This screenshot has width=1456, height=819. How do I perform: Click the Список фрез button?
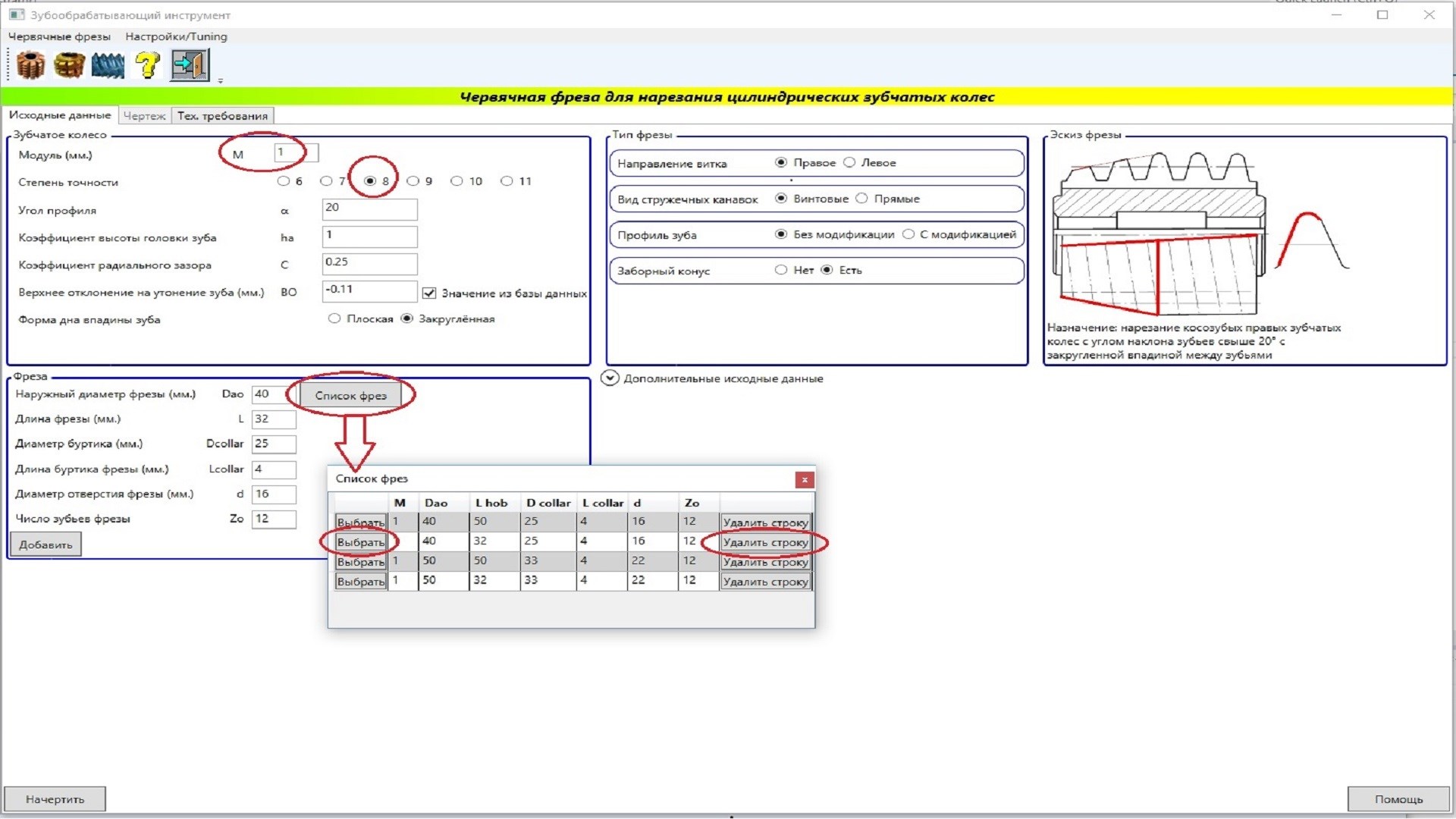click(x=350, y=396)
